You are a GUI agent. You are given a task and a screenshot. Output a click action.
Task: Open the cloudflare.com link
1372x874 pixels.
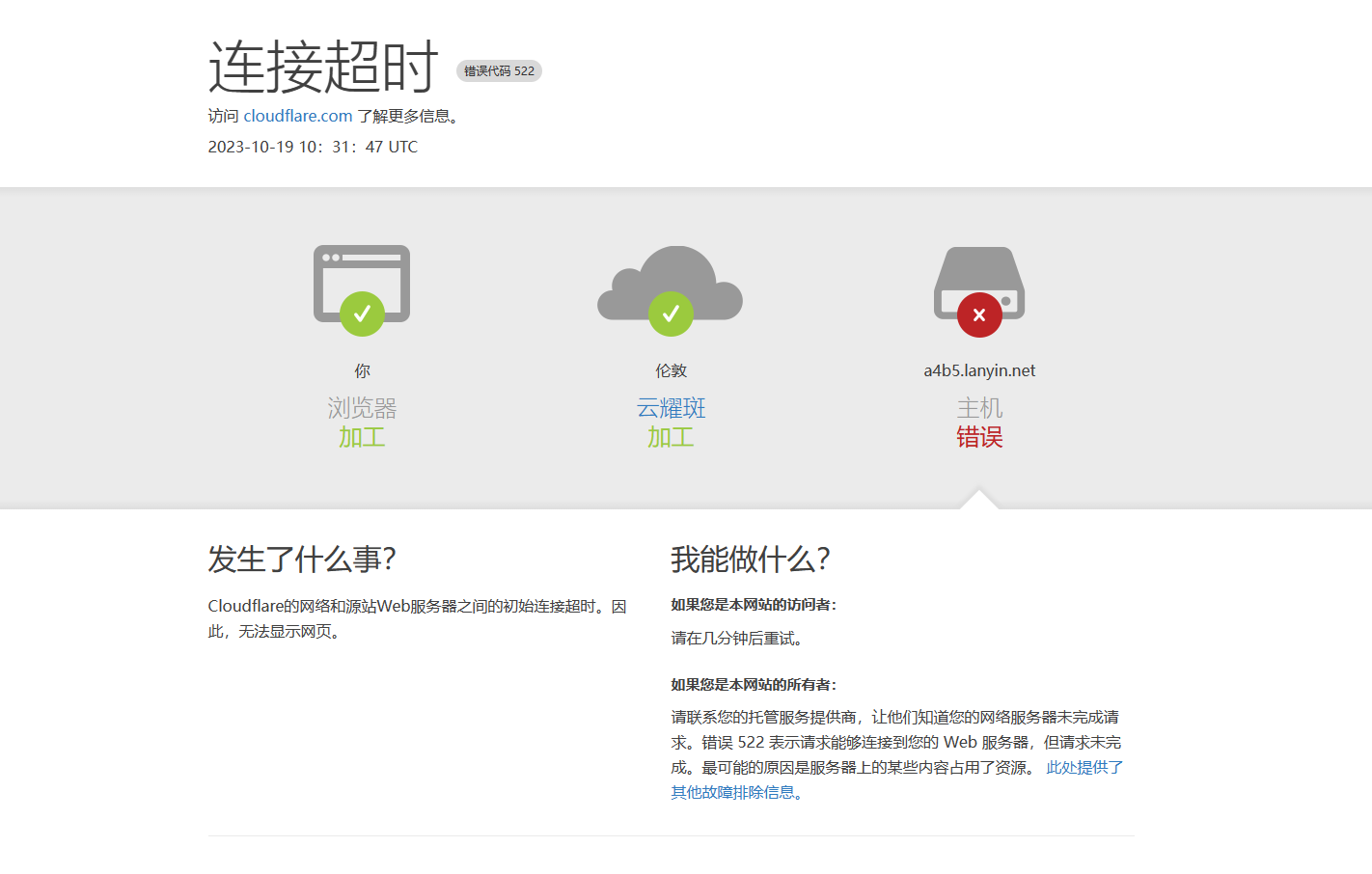tap(297, 116)
